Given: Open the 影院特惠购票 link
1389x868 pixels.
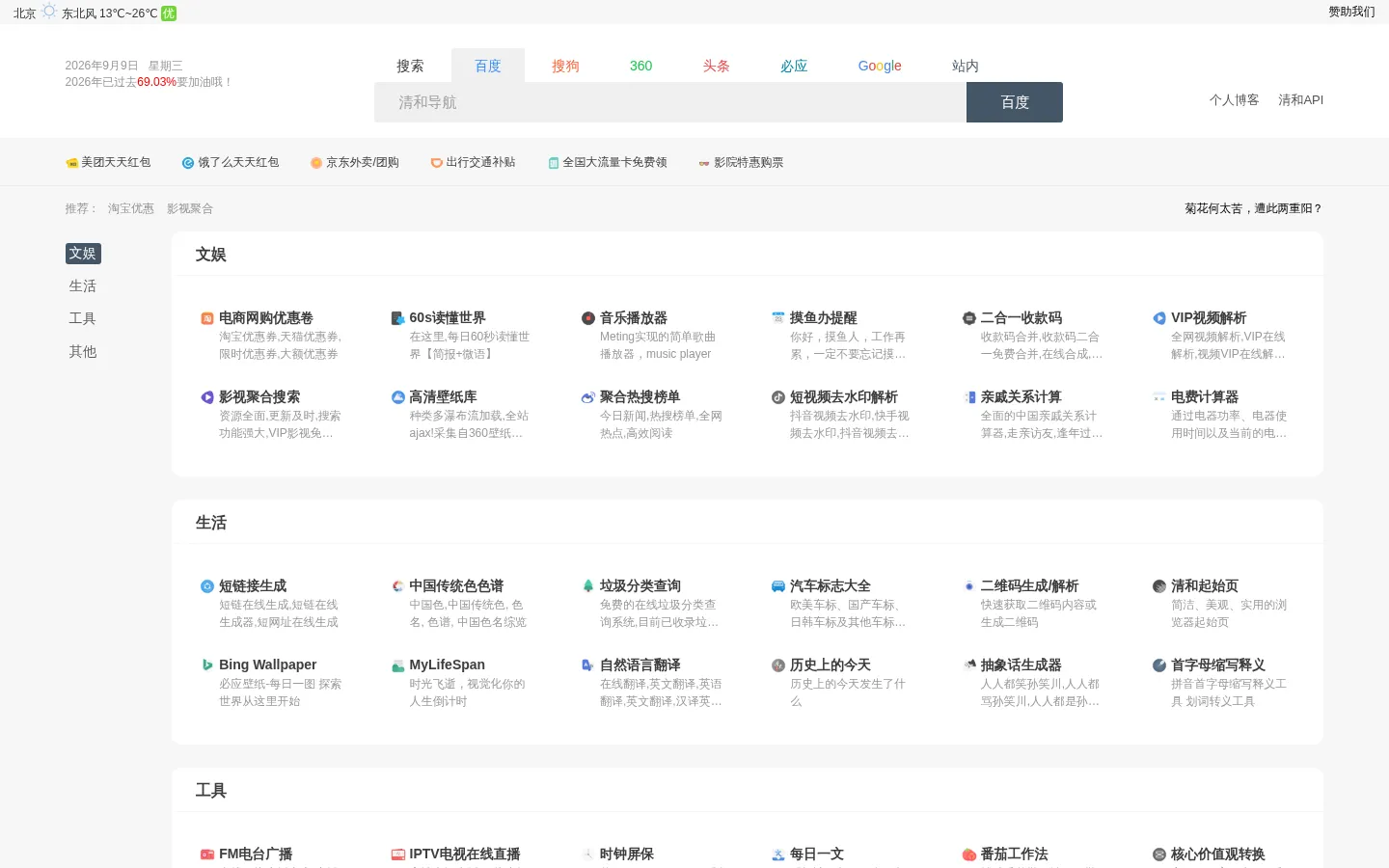Looking at the screenshot, I should point(741,162).
